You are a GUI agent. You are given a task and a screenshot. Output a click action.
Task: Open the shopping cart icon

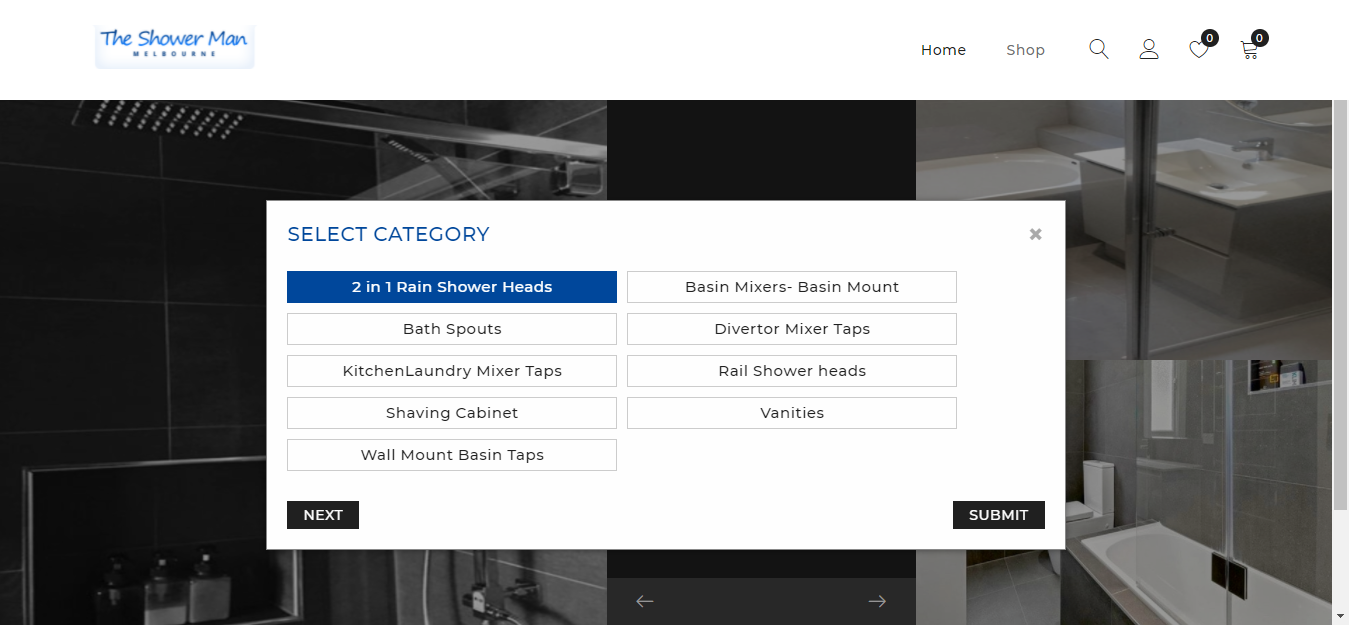click(1249, 50)
